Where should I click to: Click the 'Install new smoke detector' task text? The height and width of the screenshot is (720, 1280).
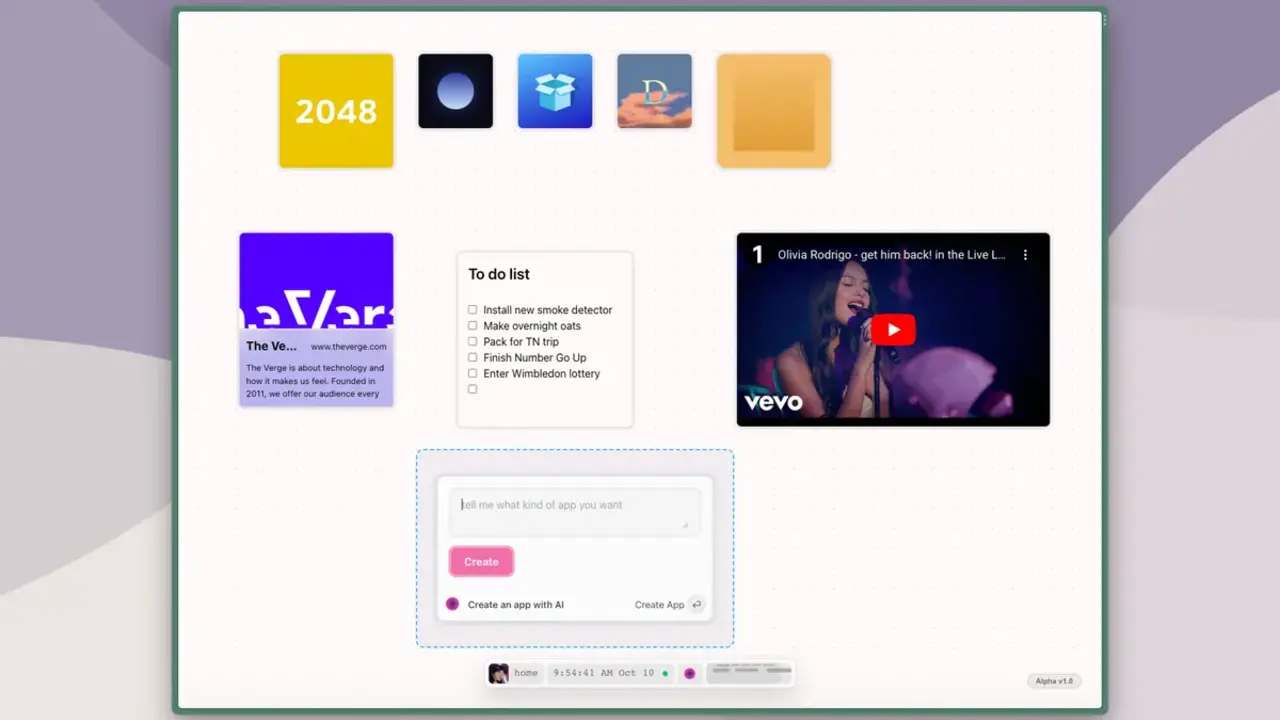(x=548, y=310)
